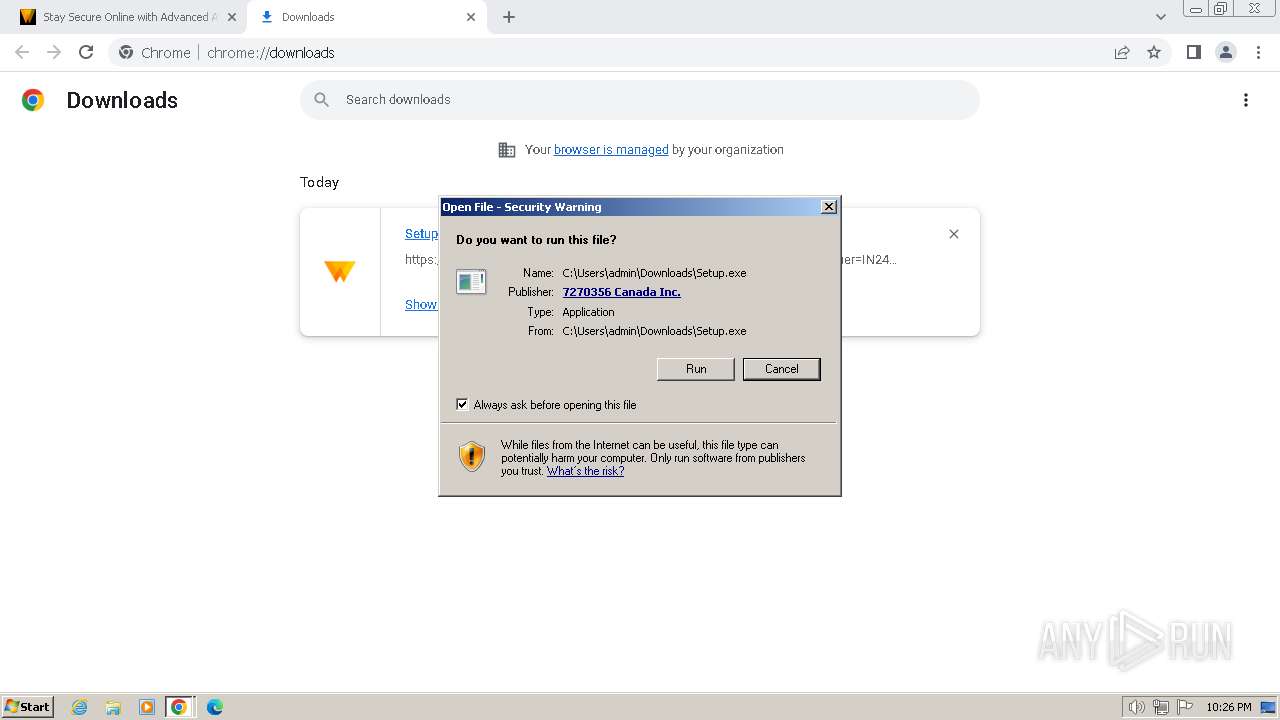This screenshot has height=720, width=1280.
Task: Uncheck Always ask before opening this file
Action: tap(462, 404)
